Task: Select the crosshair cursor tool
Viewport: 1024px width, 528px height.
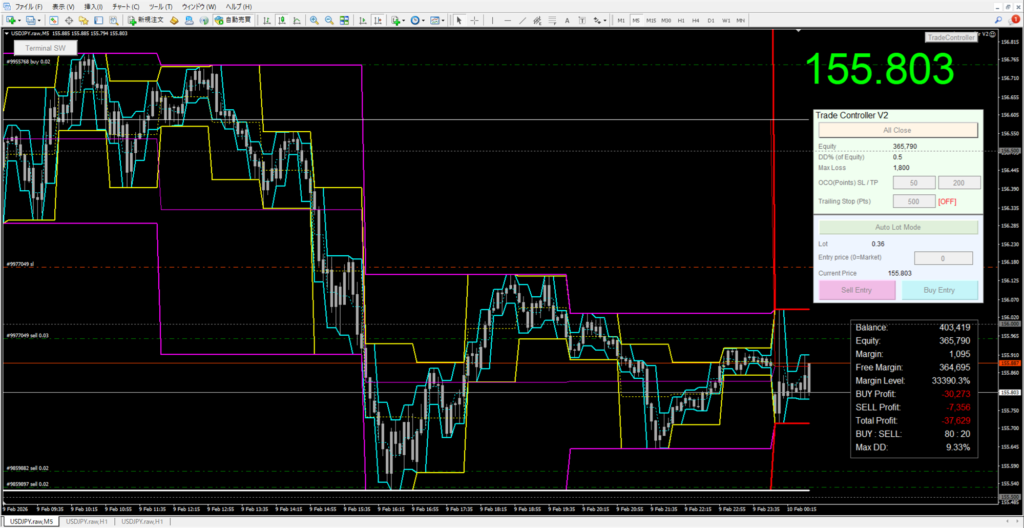Action: [476, 20]
